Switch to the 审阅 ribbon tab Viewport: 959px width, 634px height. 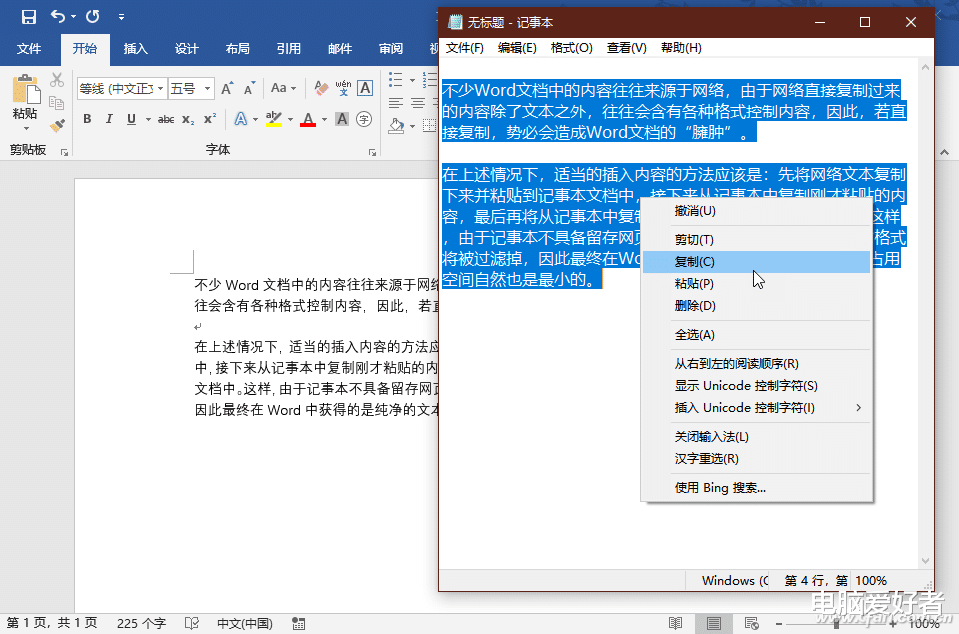391,49
